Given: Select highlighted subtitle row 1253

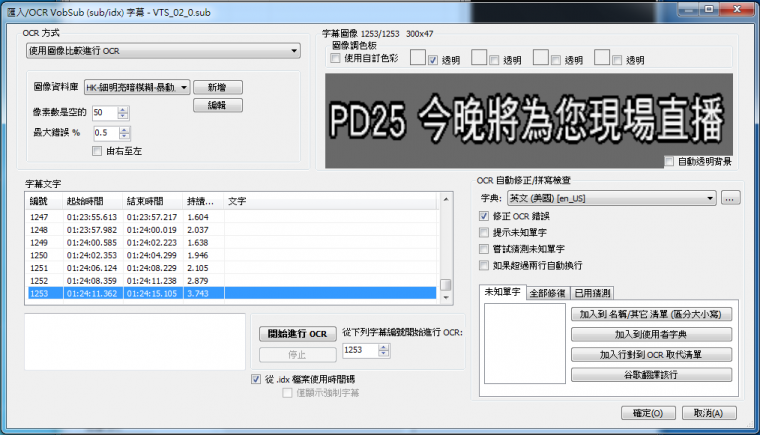Looking at the screenshot, I should click(x=232, y=293).
